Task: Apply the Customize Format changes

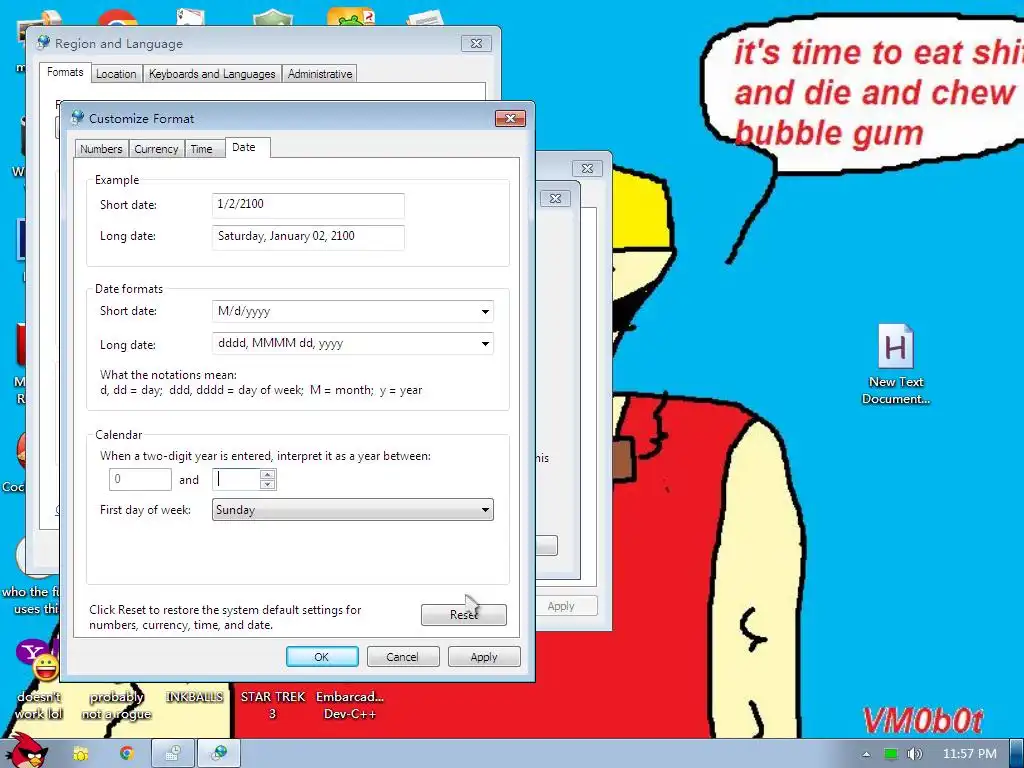Action: point(484,657)
